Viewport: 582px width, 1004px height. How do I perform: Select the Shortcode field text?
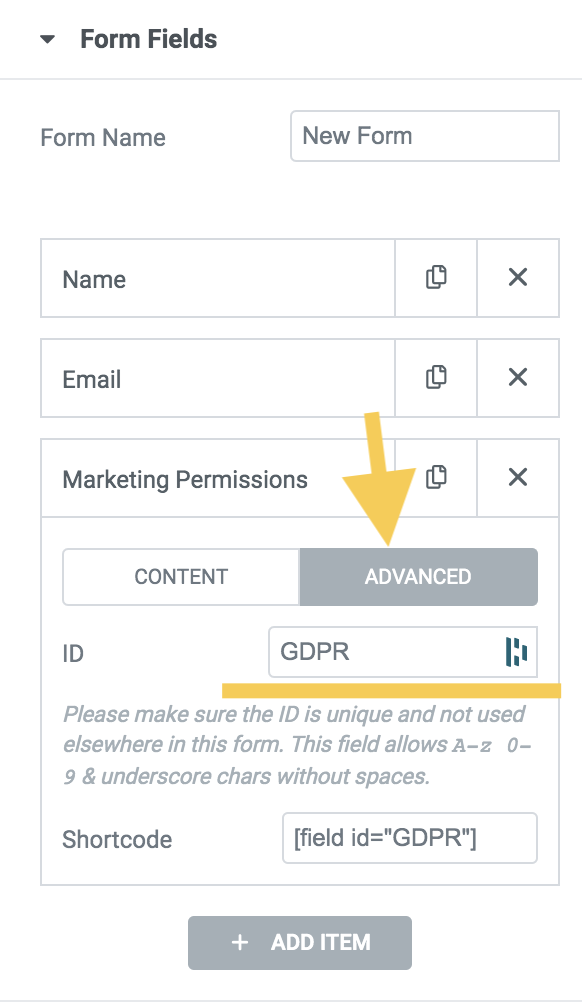[x=410, y=838]
